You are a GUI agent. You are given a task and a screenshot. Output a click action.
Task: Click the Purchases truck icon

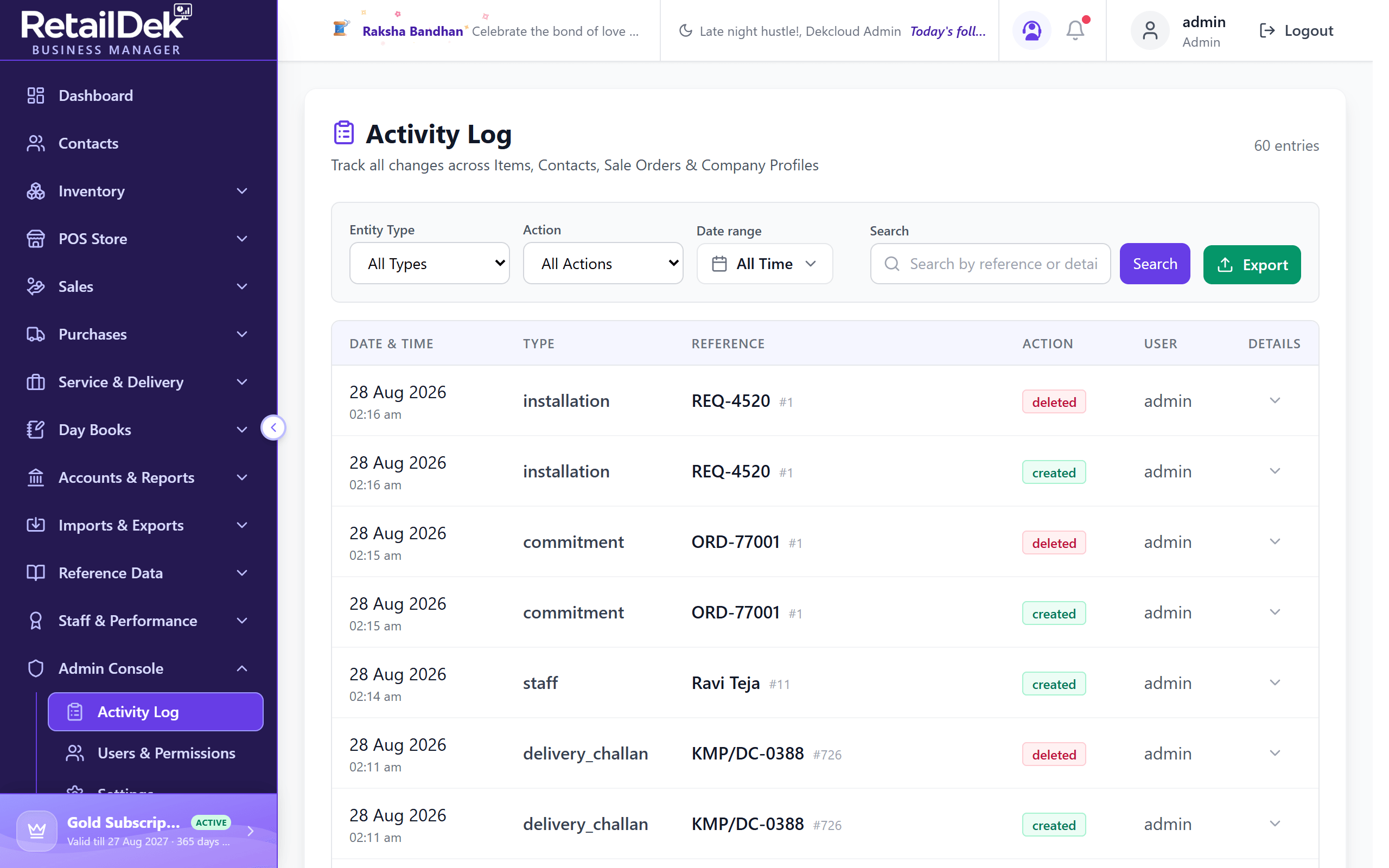click(x=36, y=334)
